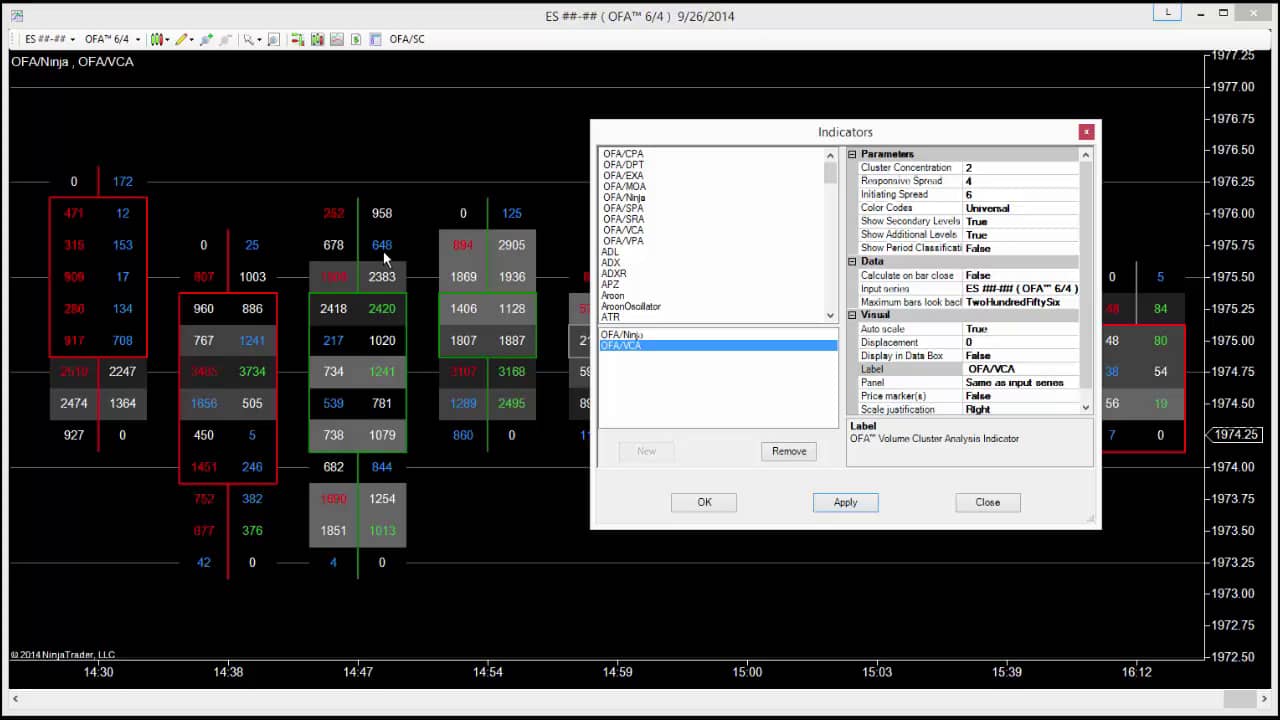Image resolution: width=1280 pixels, height=720 pixels.
Task: Select OFA/CPA in available indicators list
Action: (x=623, y=154)
